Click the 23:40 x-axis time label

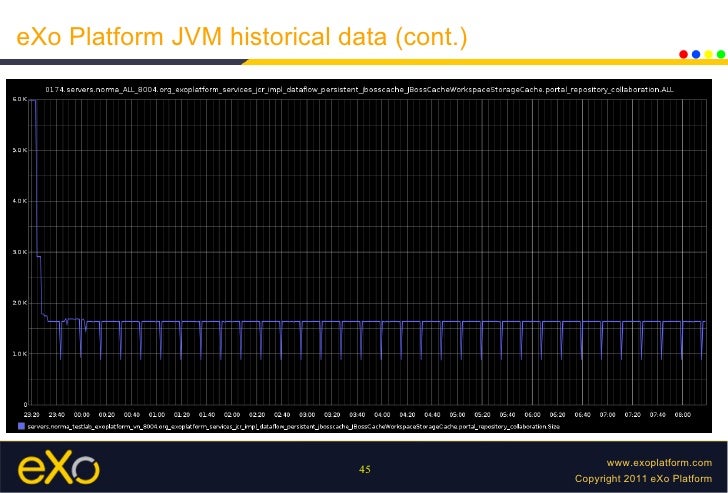[x=57, y=415]
